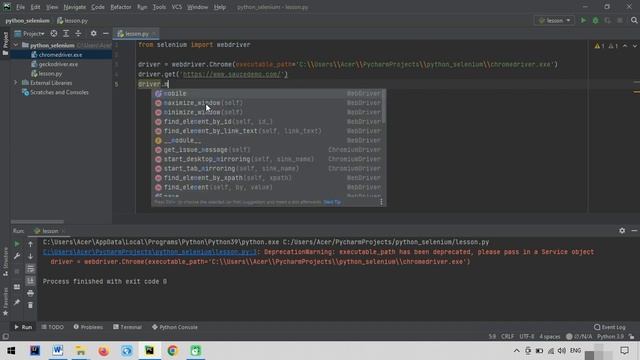640x360 pixels.
Task: Pick find_element_by_xpath completion suggestion
Action: click(268, 178)
